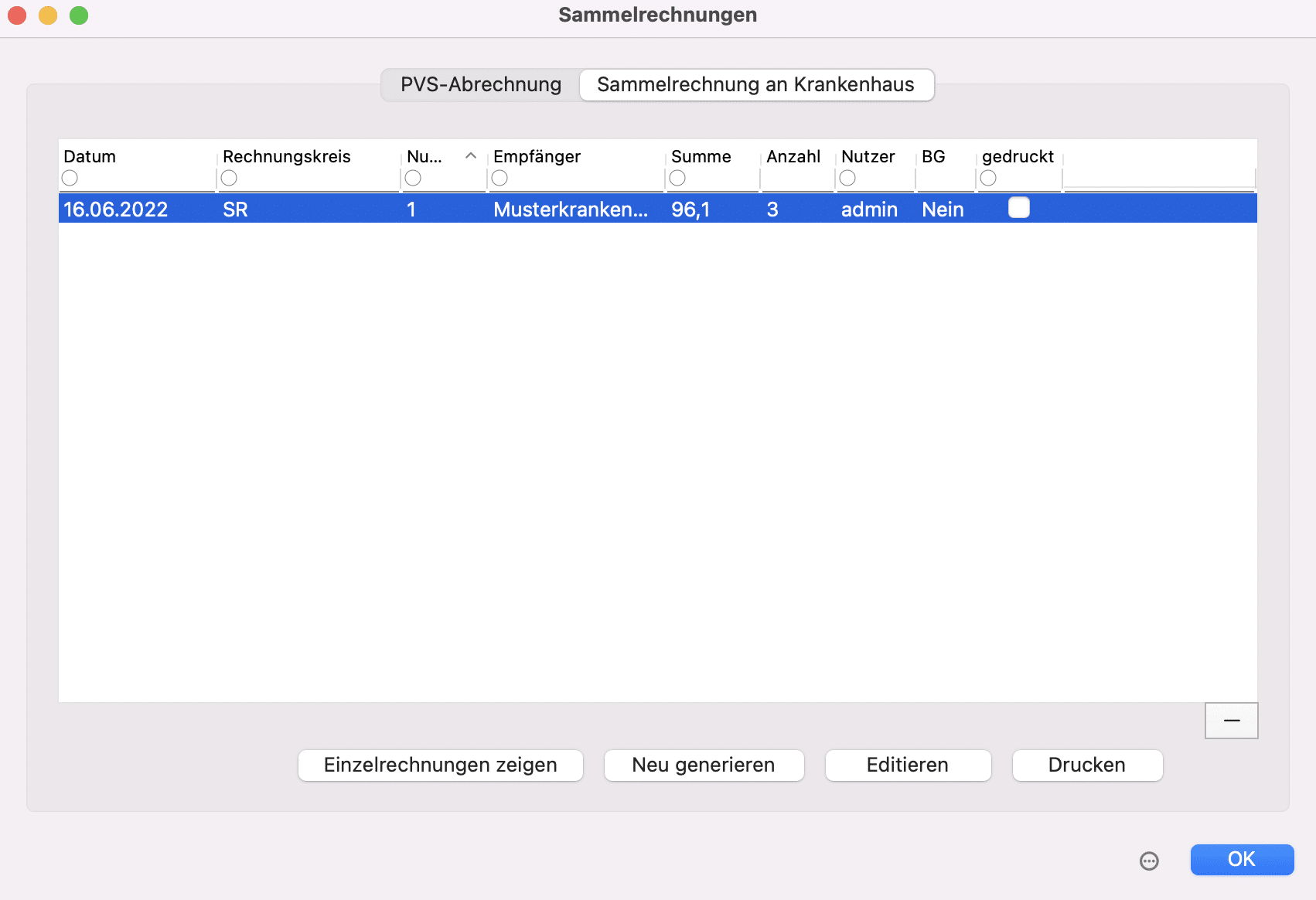Select the filter radio under Nu... column
Viewport: 1316px width, 900px height.
413,178
